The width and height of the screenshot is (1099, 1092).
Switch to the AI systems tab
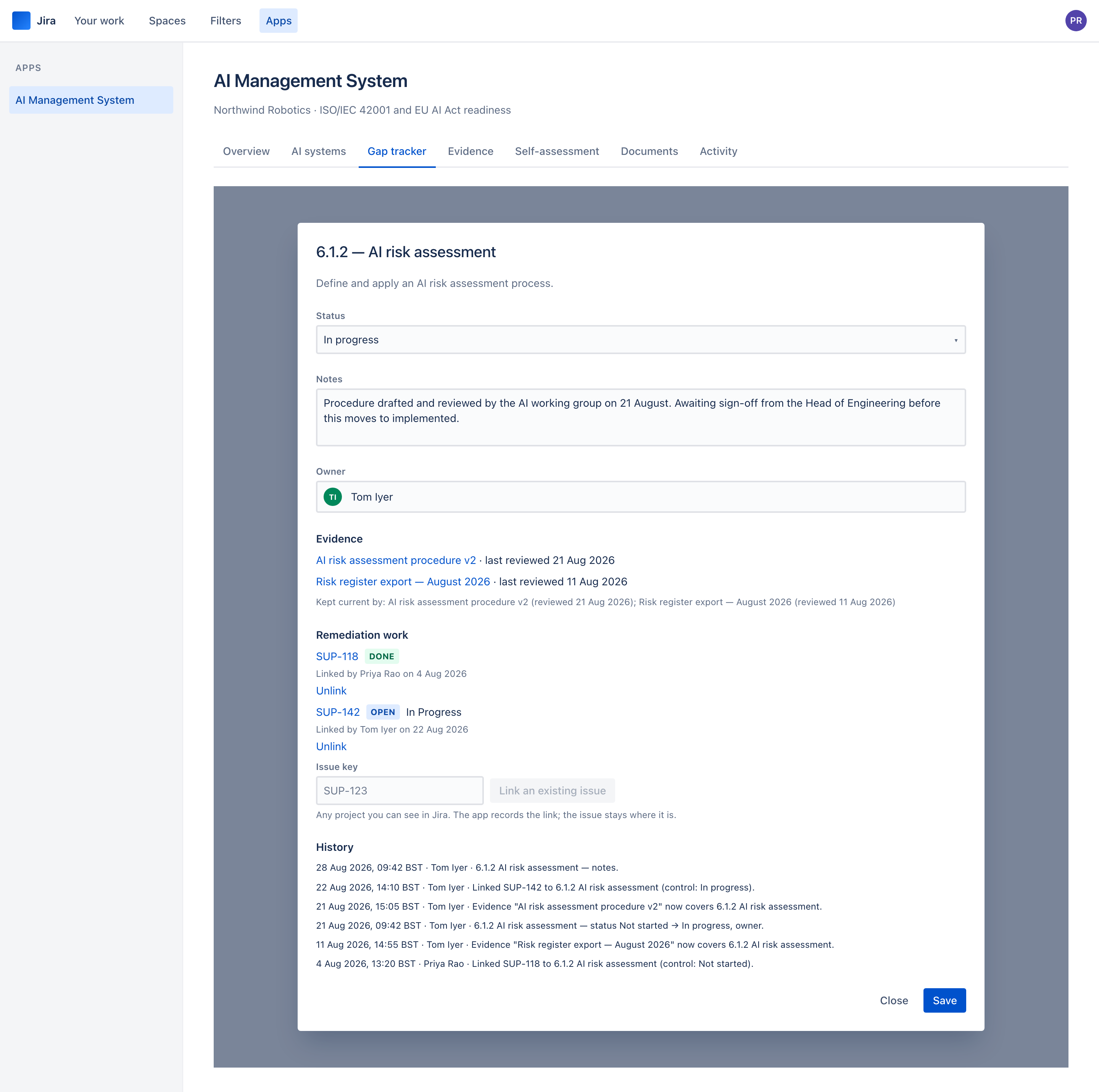(319, 151)
